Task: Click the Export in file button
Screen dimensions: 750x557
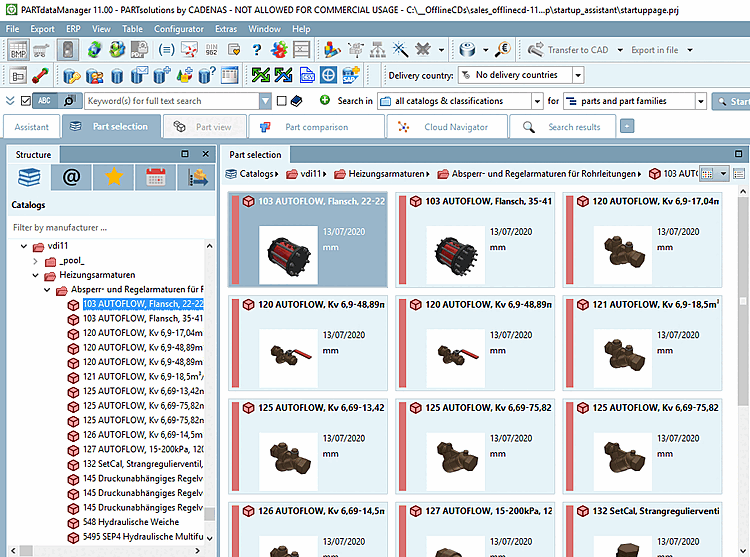Action: (x=654, y=49)
